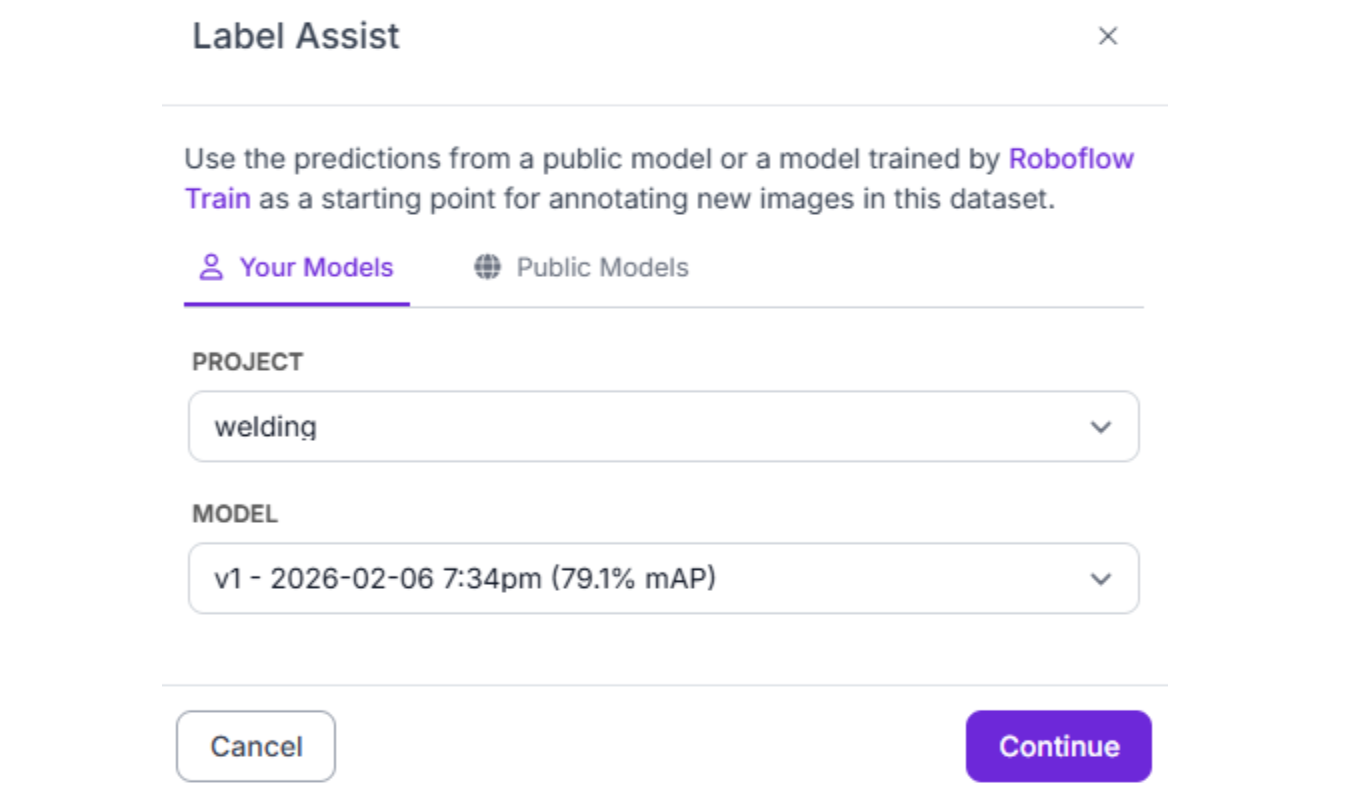The image size is (1368, 798).
Task: Click the 'Label Assist' dialog title
Action: (296, 37)
